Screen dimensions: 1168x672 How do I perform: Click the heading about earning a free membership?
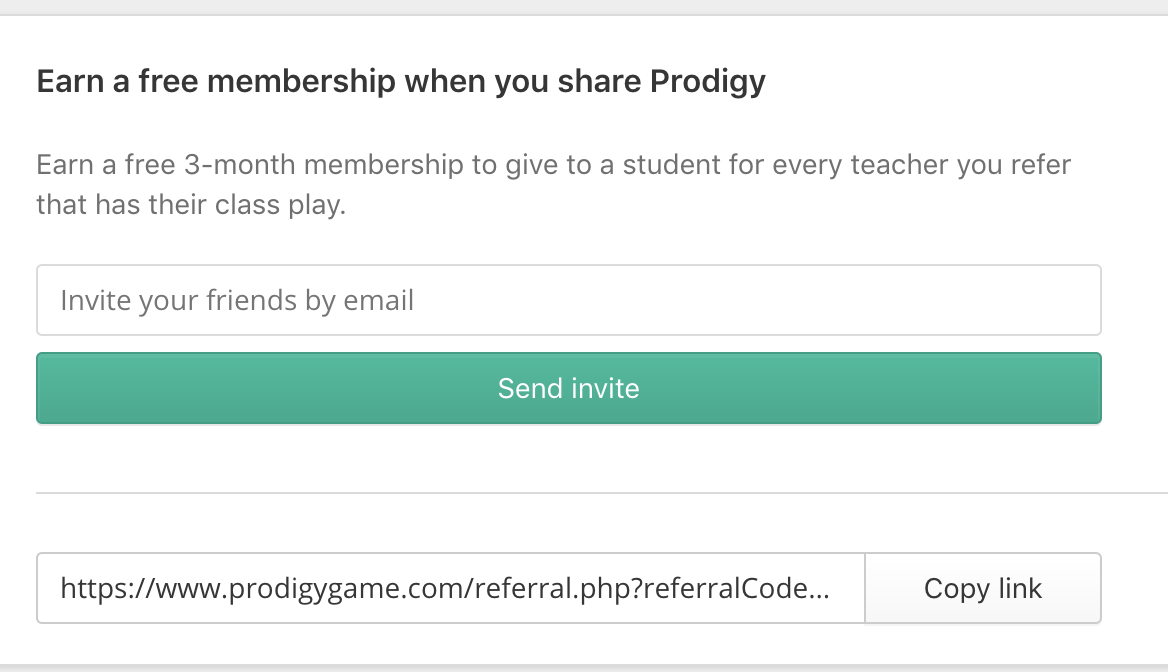(x=400, y=81)
